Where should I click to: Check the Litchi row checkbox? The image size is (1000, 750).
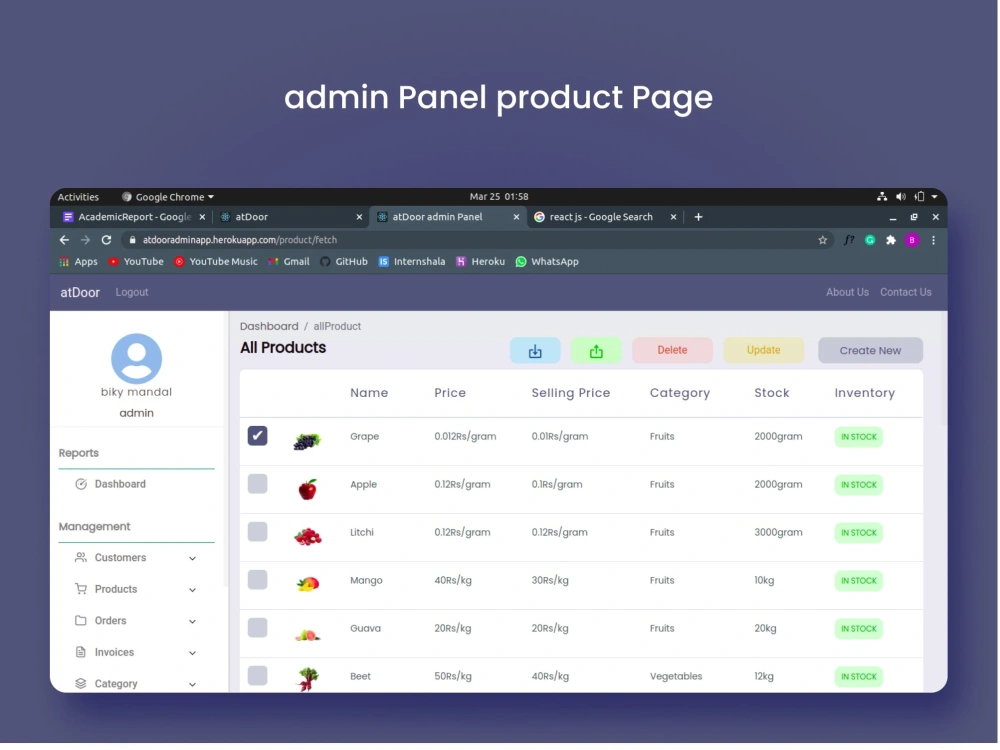[x=258, y=533]
